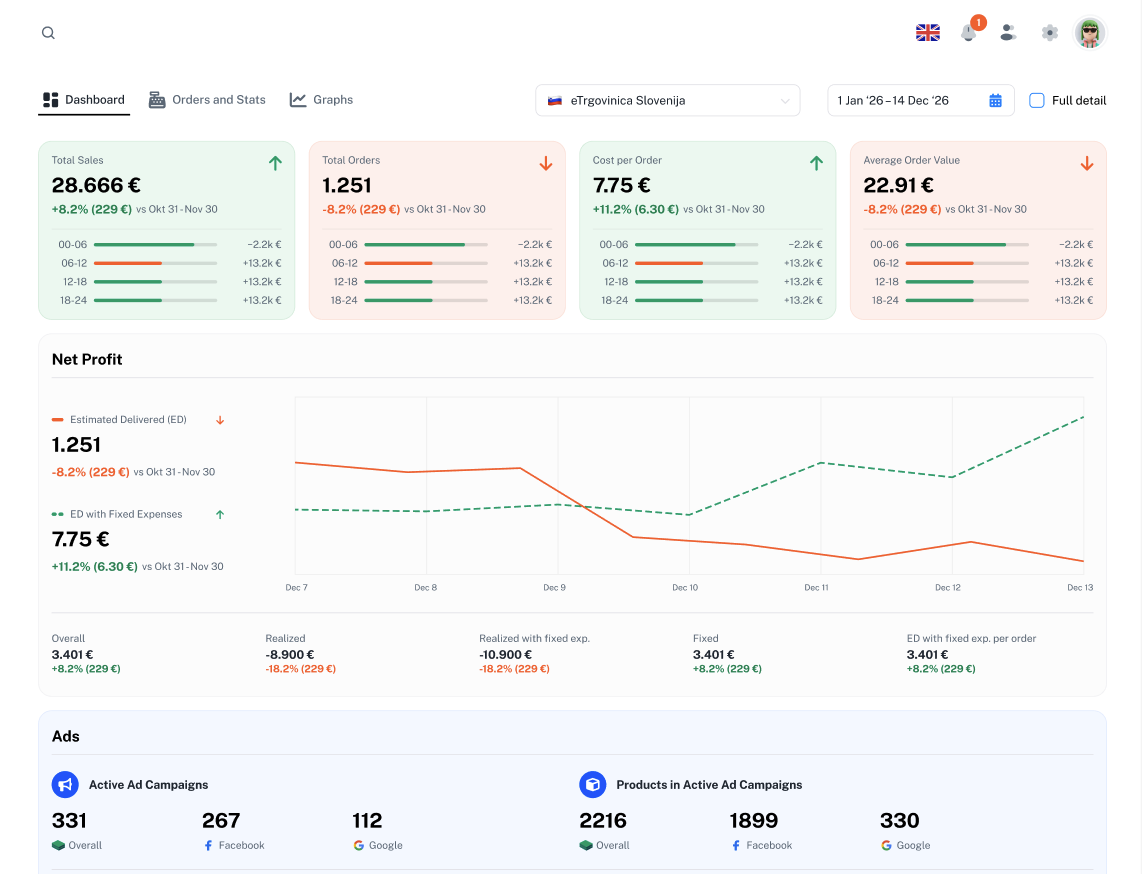Click Total Sales 00-06 progress bar
The image size is (1142, 874).
coord(155,245)
